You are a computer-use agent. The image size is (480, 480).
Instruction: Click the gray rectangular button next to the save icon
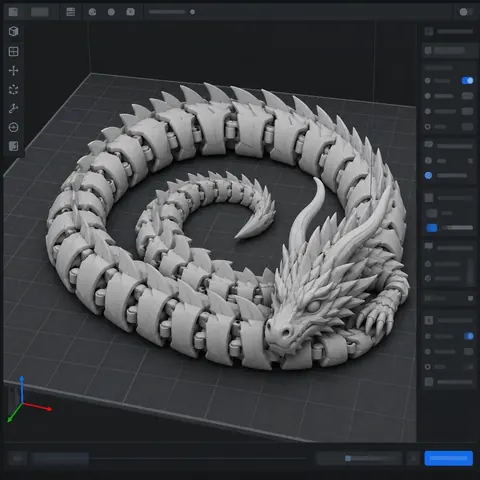pyautogui.click(x=40, y=12)
